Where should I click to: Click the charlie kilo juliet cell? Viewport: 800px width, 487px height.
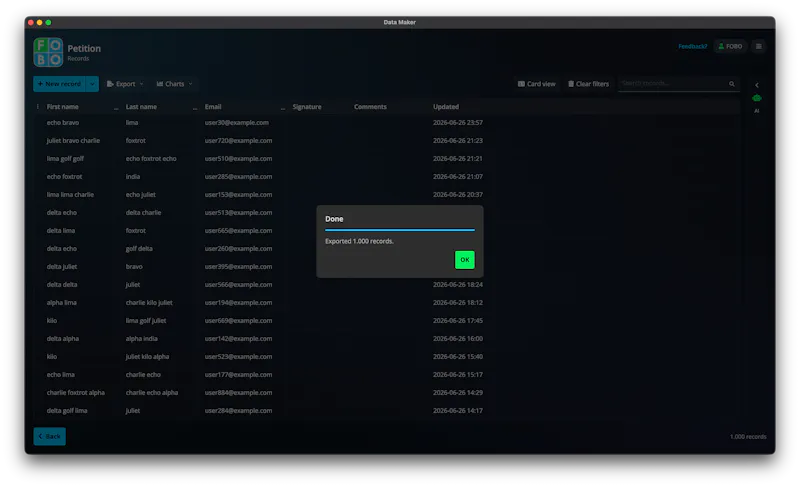[149, 302]
